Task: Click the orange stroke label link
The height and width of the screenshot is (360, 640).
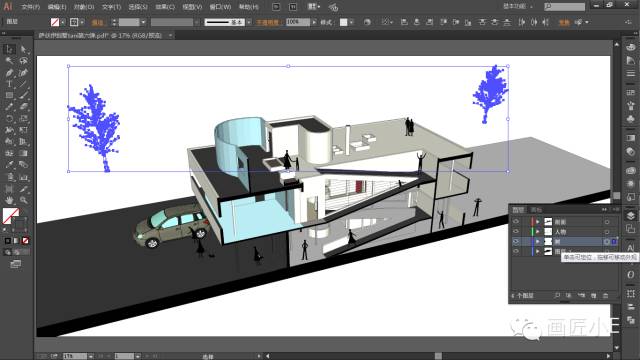Action: click(x=97, y=22)
